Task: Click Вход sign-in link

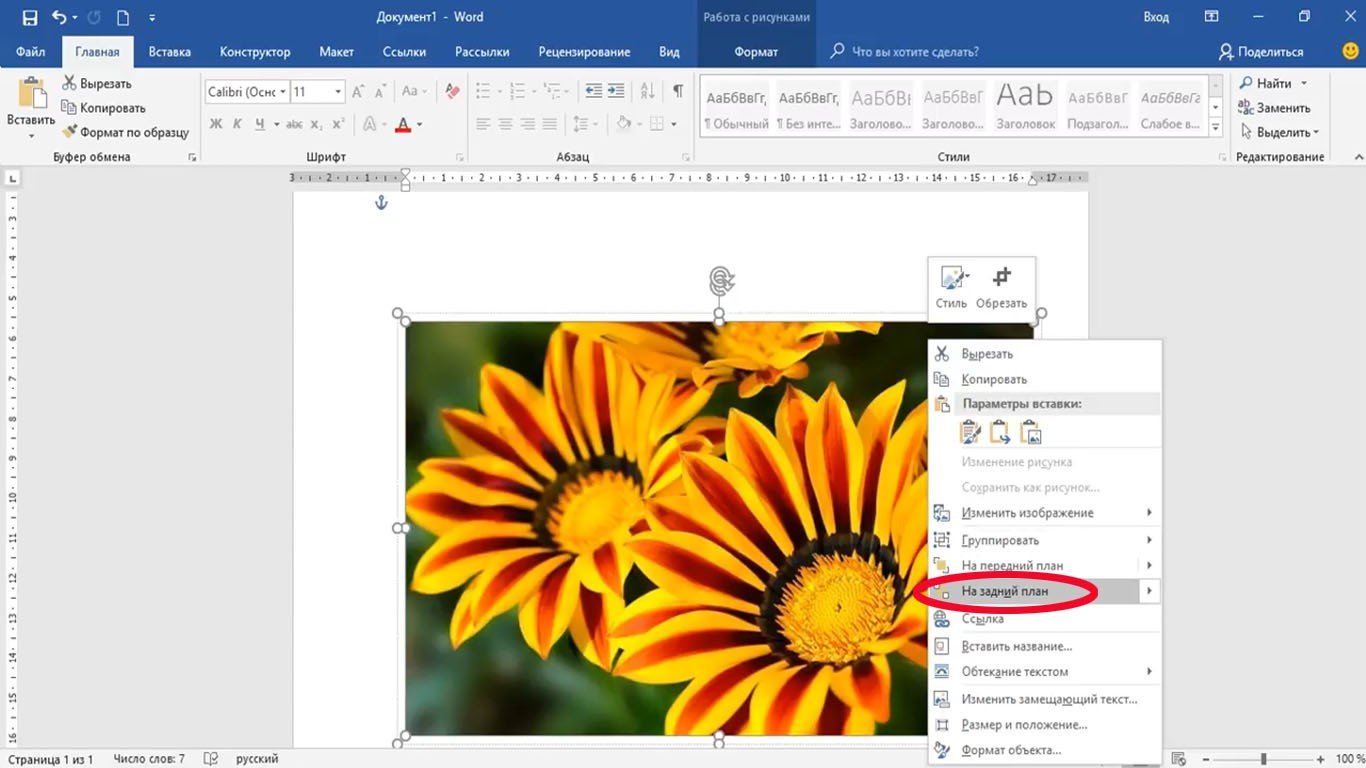Action: (x=1156, y=17)
